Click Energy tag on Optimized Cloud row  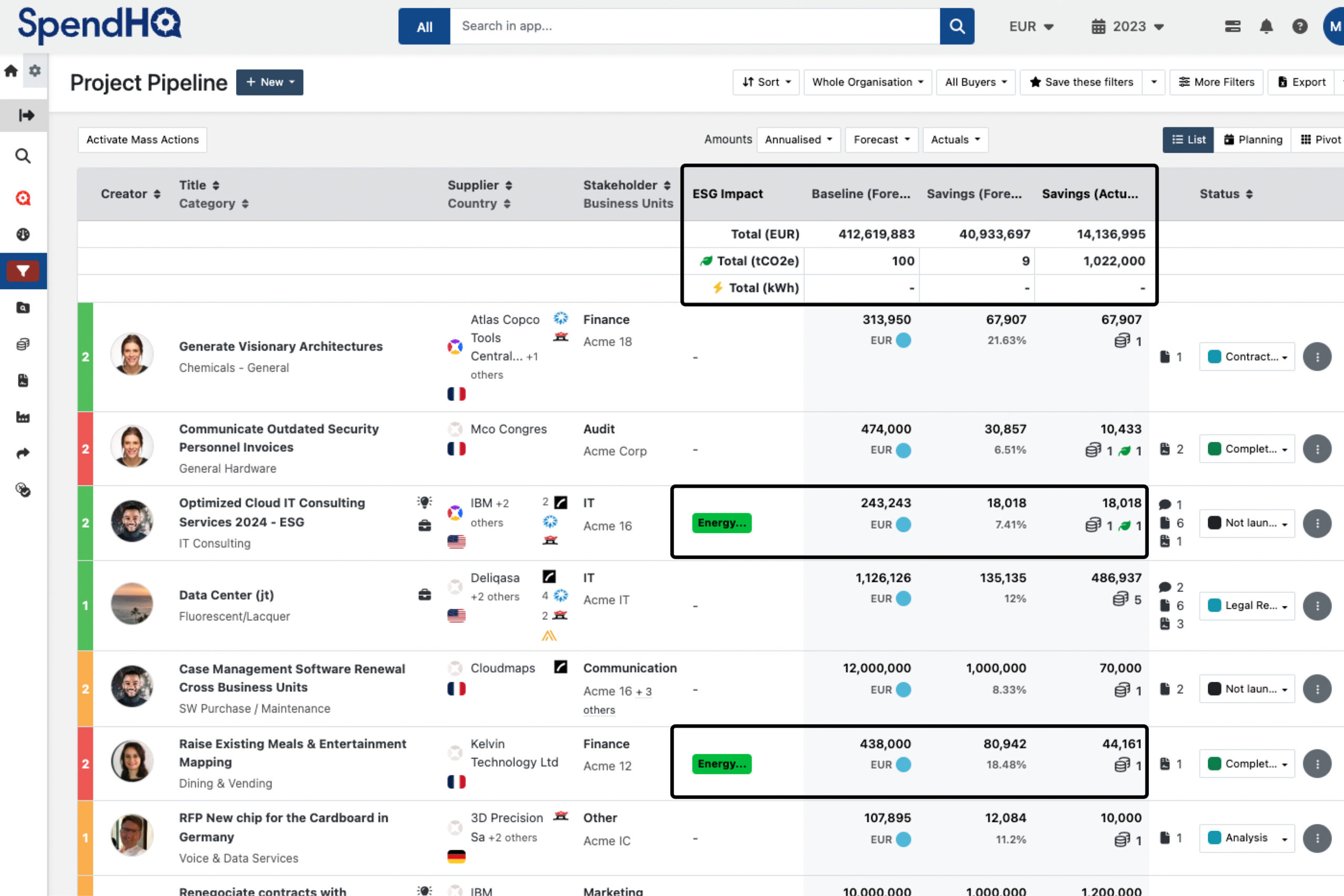click(x=722, y=523)
